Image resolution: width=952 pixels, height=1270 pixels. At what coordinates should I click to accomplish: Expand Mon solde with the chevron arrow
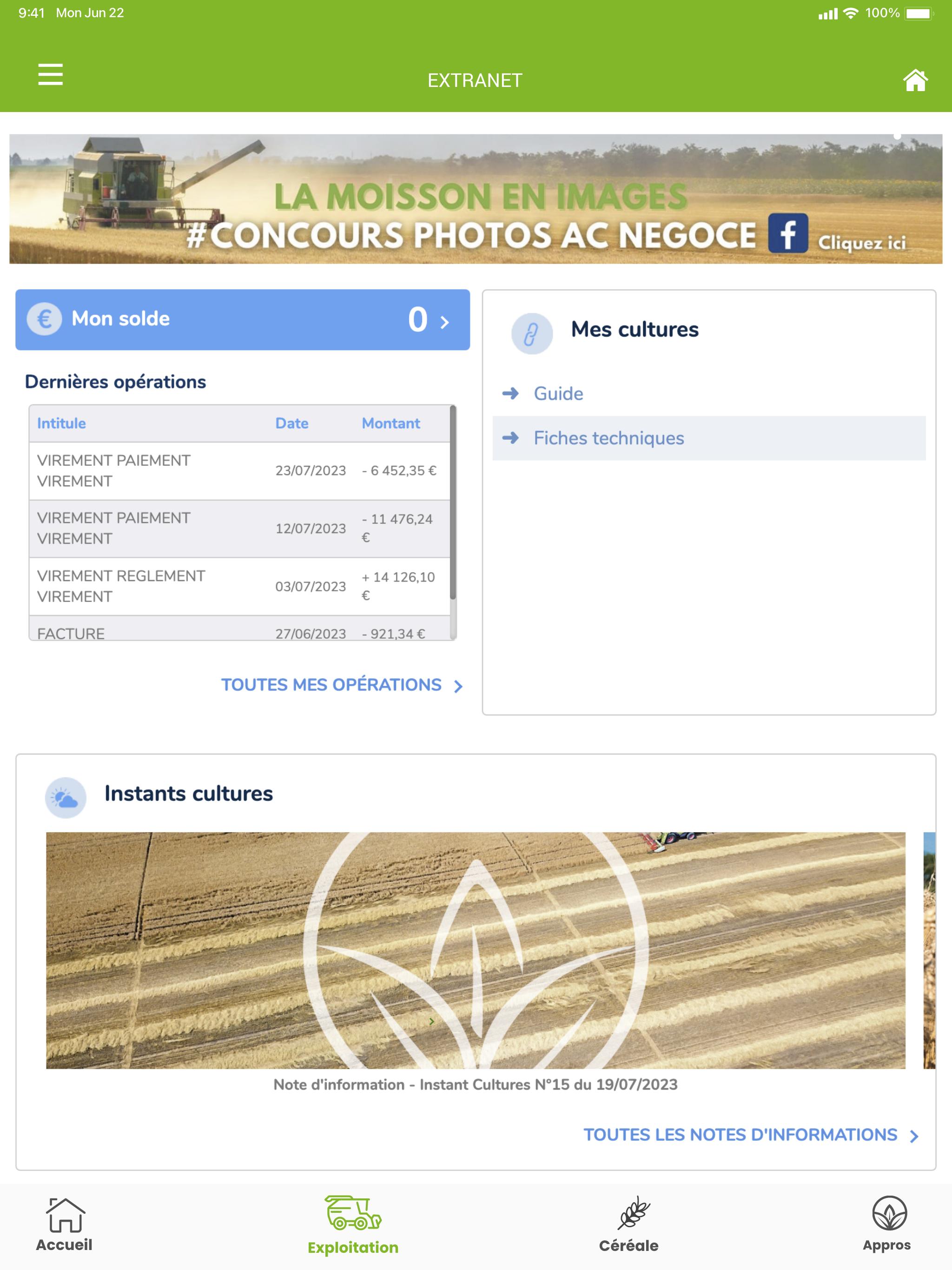[x=444, y=322]
